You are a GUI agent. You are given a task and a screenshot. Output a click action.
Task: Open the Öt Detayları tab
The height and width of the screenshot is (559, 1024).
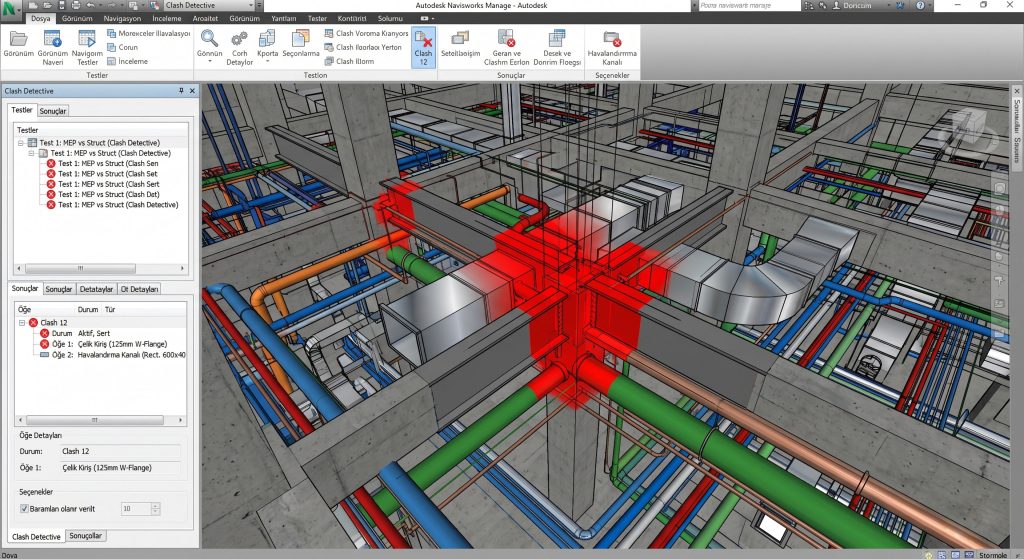[139, 289]
